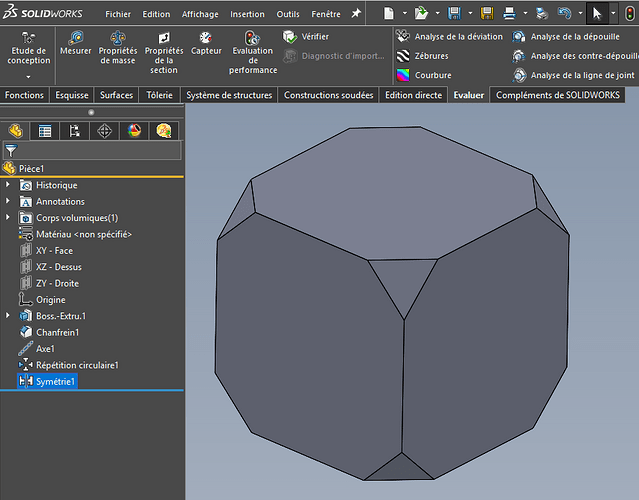639x500 pixels.
Task: Click the Etude de conception icon
Action: tap(28, 38)
